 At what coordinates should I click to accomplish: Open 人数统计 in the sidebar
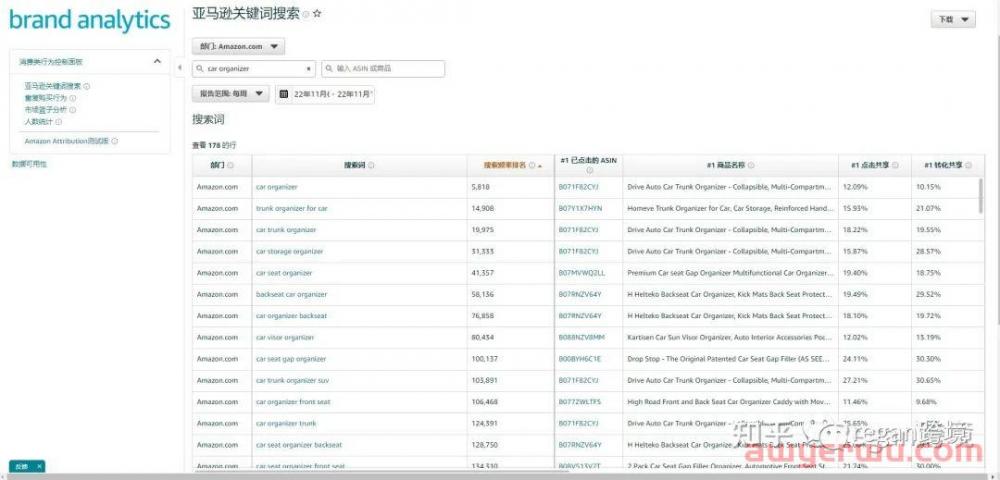[39, 121]
